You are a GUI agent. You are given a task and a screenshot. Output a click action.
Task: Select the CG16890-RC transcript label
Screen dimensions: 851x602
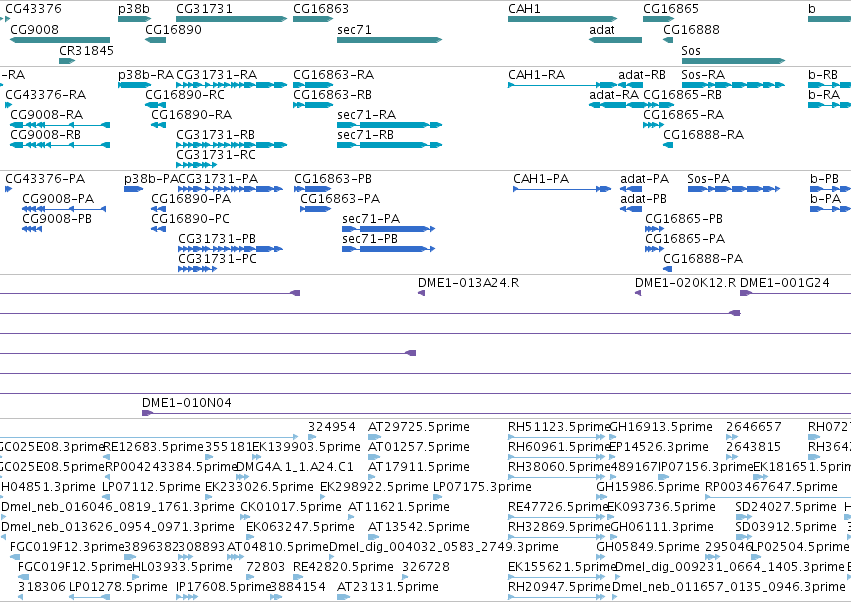(185, 94)
